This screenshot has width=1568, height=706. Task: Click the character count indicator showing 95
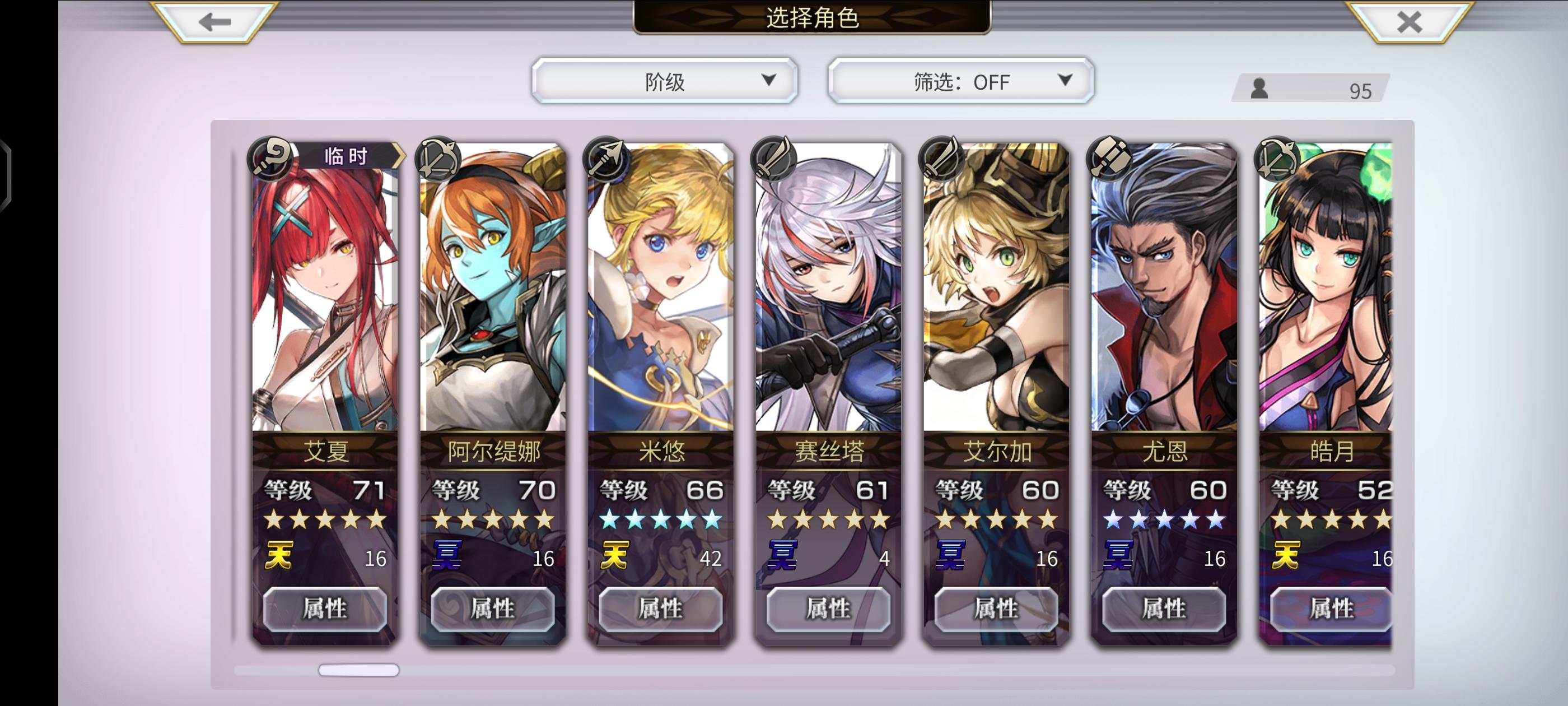point(1312,90)
